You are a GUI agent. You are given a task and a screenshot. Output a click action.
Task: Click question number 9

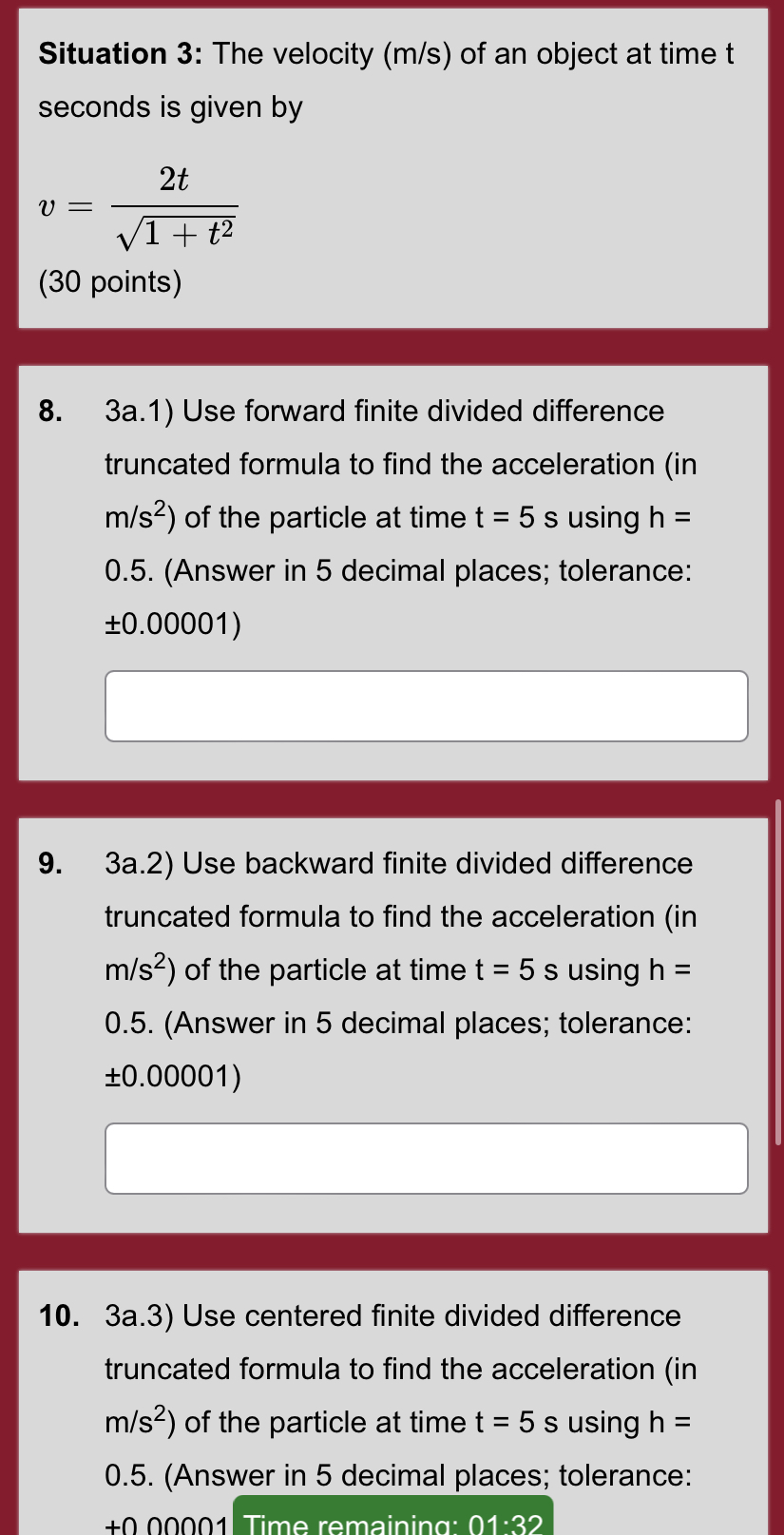click(x=48, y=863)
